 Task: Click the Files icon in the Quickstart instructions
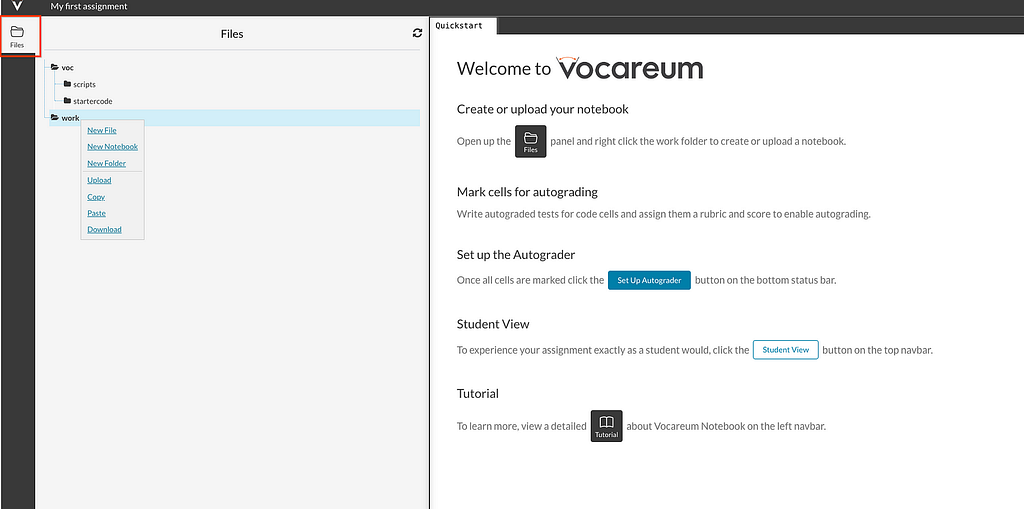(x=530, y=141)
